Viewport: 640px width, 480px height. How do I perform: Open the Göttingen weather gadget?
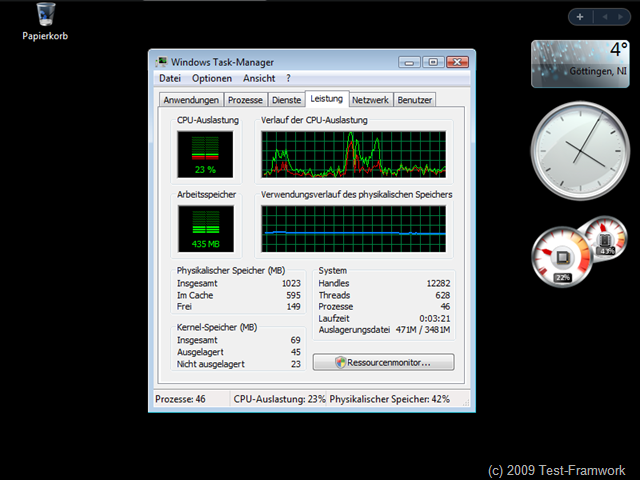(x=580, y=64)
